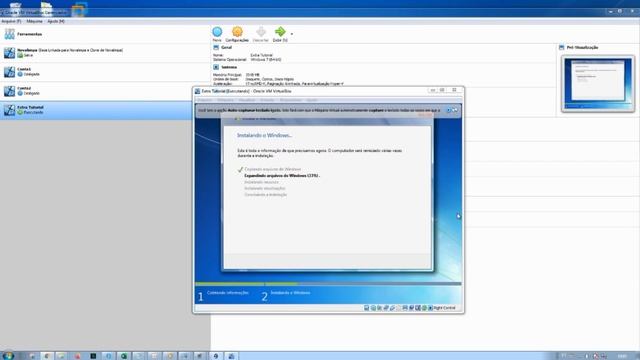Click the Conta2 machine OS icon
The width and height of the screenshot is (640, 360).
(x=9, y=91)
